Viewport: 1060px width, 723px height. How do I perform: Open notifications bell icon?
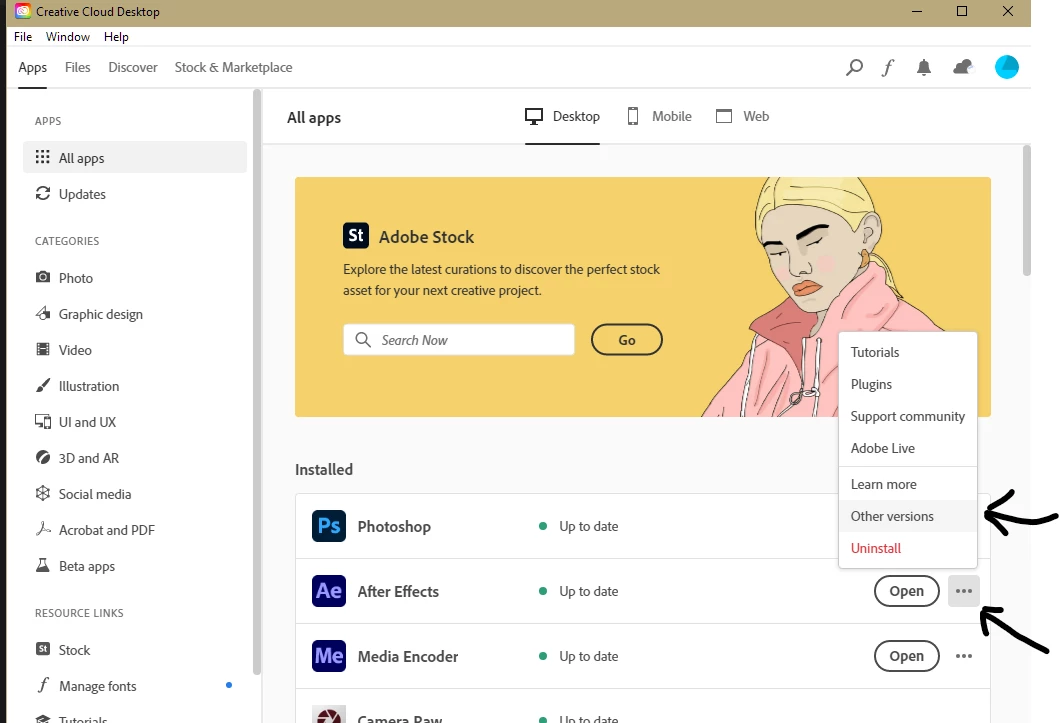pyautogui.click(x=923, y=67)
